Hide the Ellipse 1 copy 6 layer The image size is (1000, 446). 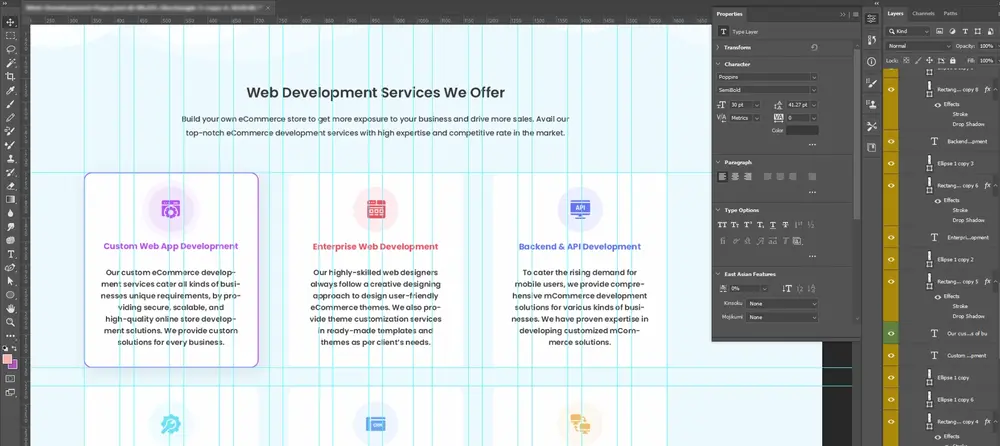click(891, 399)
